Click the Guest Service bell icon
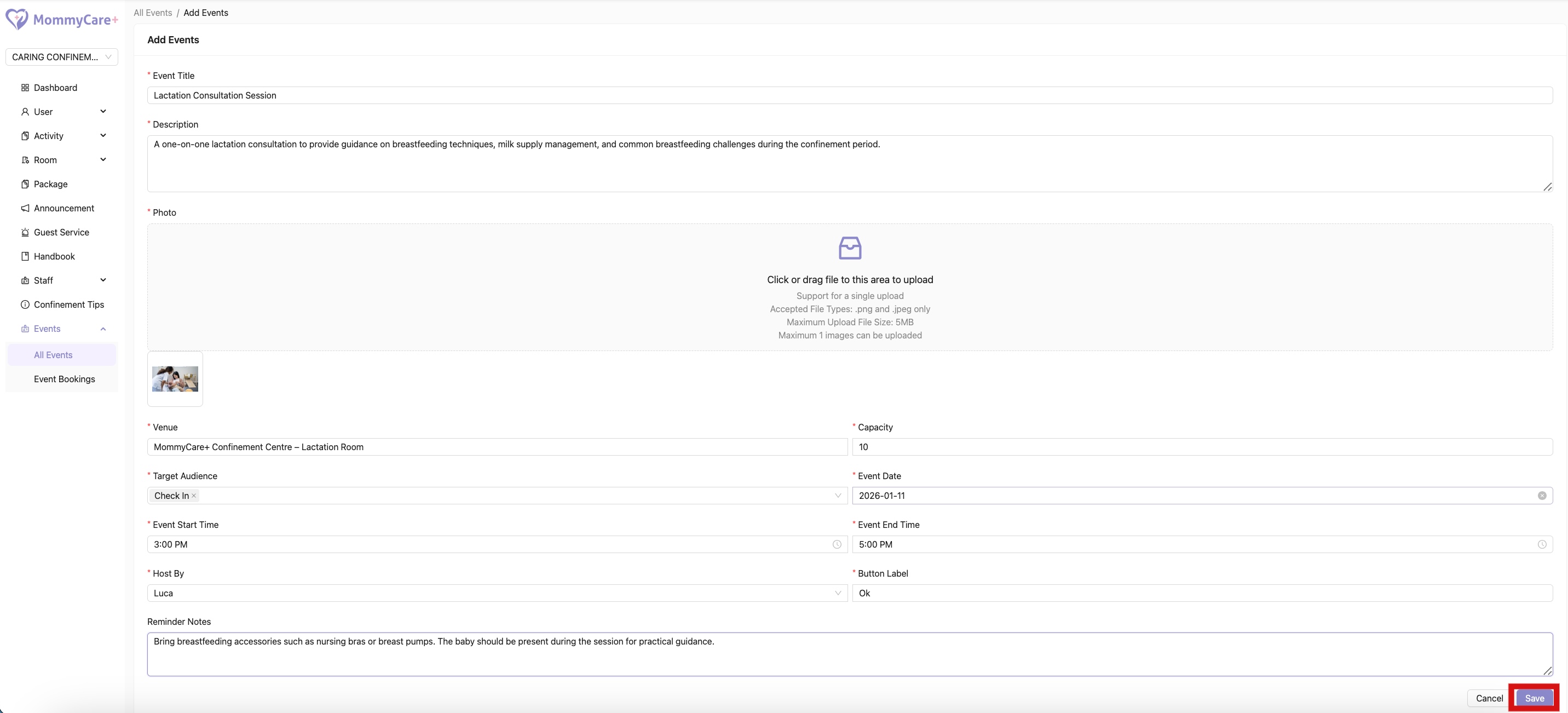1568x713 pixels. (x=25, y=233)
